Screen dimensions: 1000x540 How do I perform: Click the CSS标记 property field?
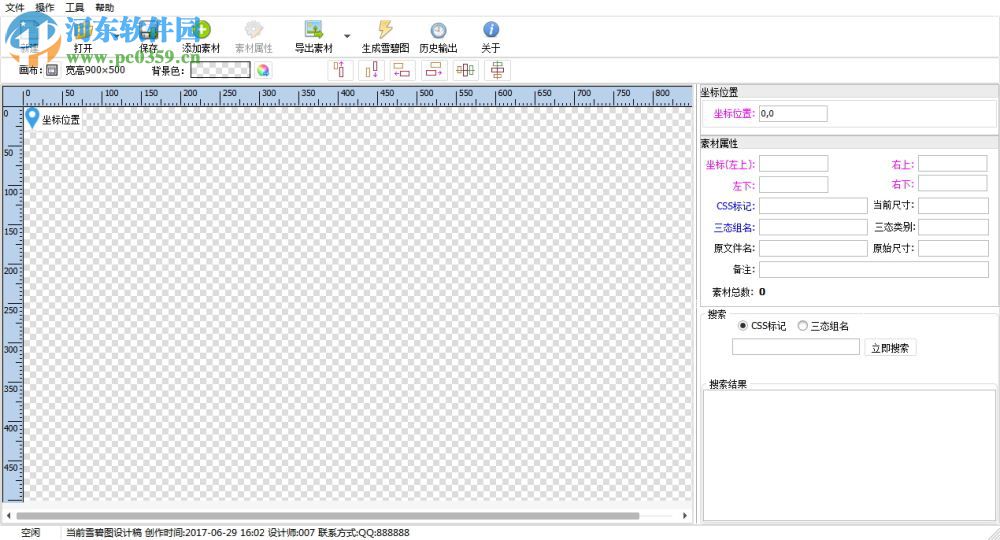pyautogui.click(x=813, y=205)
